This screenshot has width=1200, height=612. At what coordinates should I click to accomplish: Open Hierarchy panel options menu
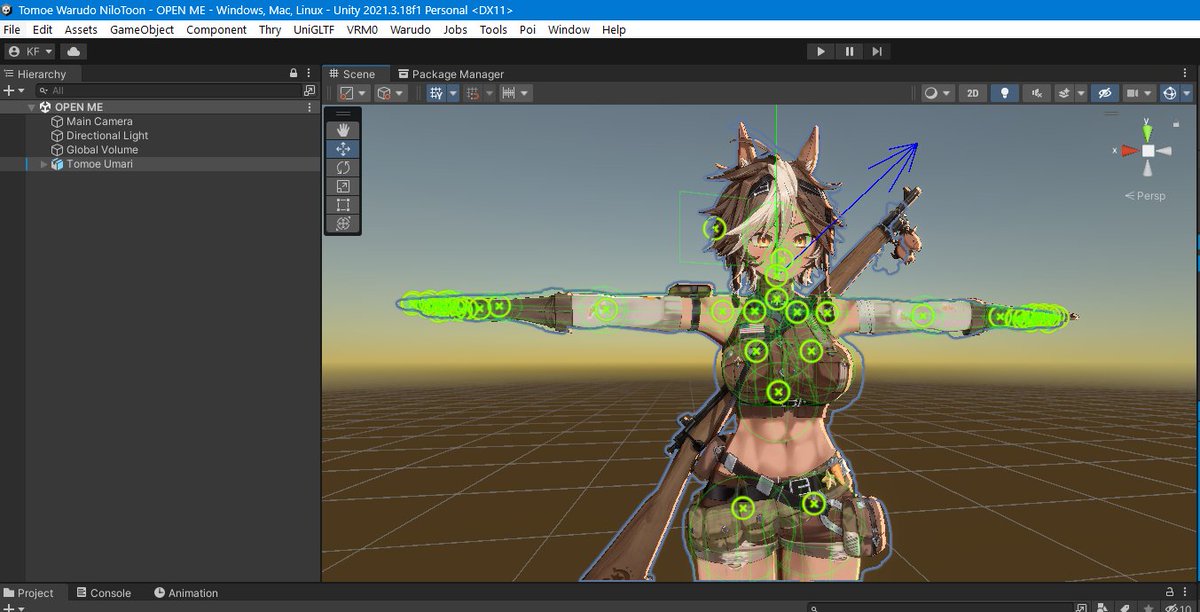click(x=310, y=73)
